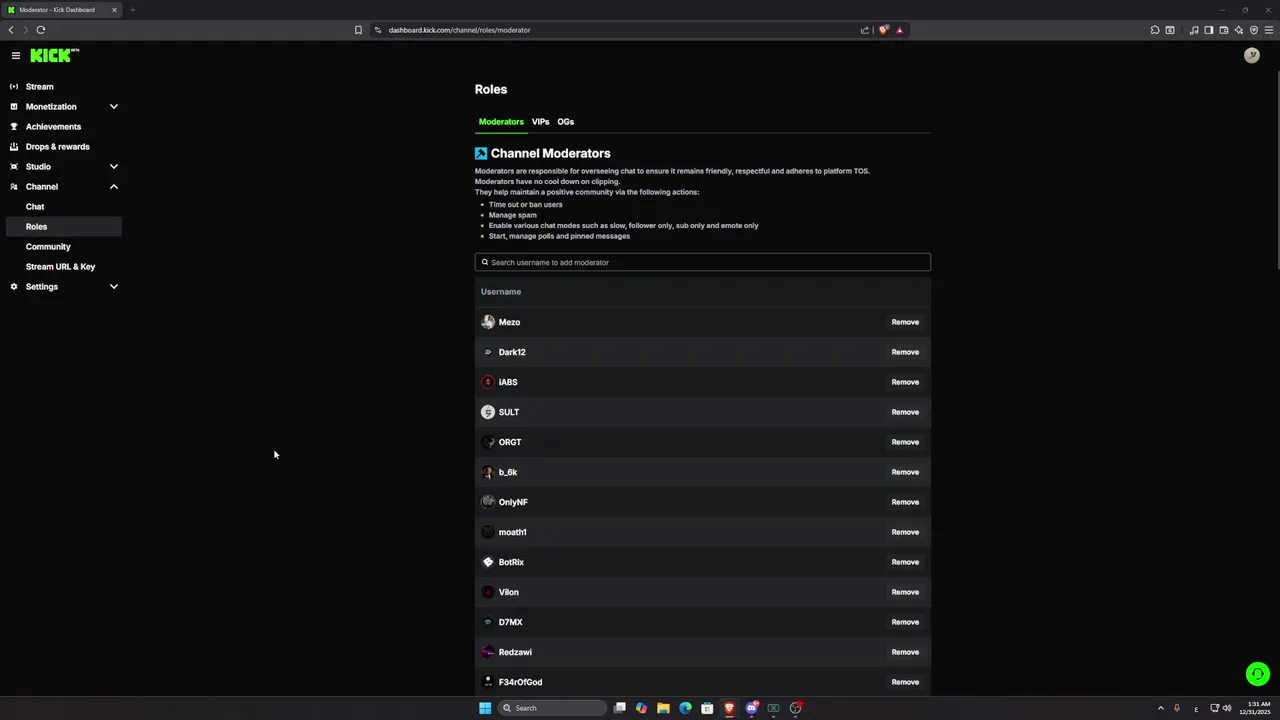
Task: Toggle the hamburger sidebar menu
Action: pos(16,56)
